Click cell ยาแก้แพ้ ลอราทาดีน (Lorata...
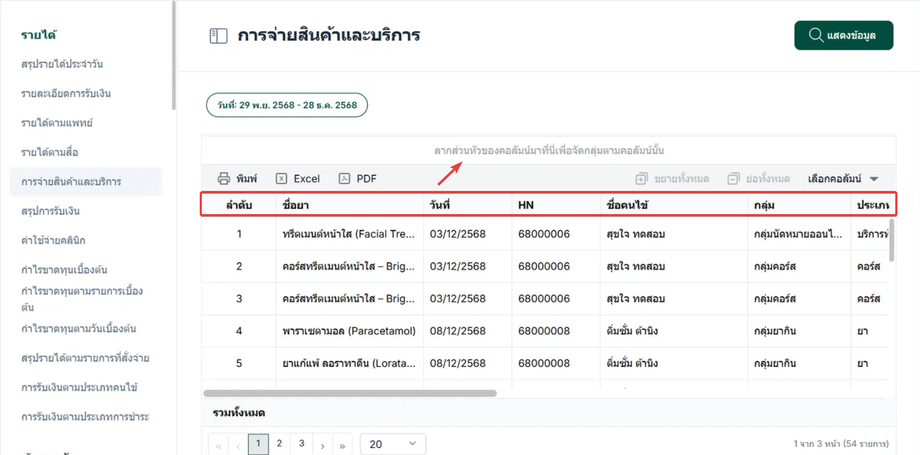This screenshot has width=920, height=455. (350, 363)
